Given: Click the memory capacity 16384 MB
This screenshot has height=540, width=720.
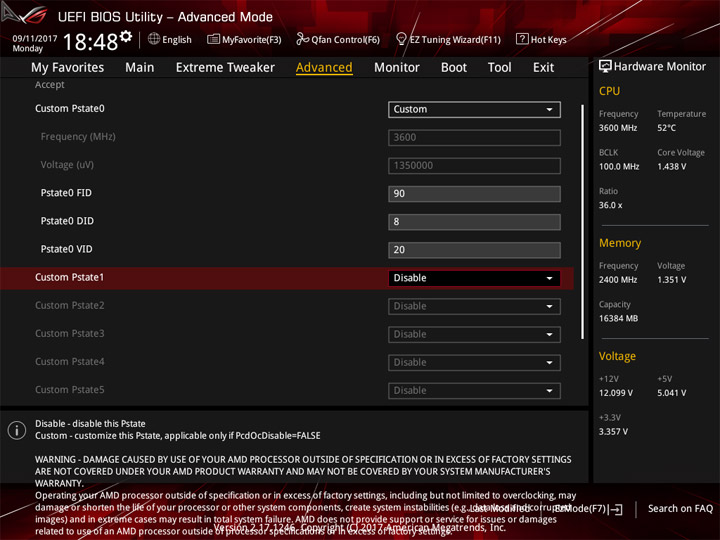Looking at the screenshot, I should click(x=618, y=318).
